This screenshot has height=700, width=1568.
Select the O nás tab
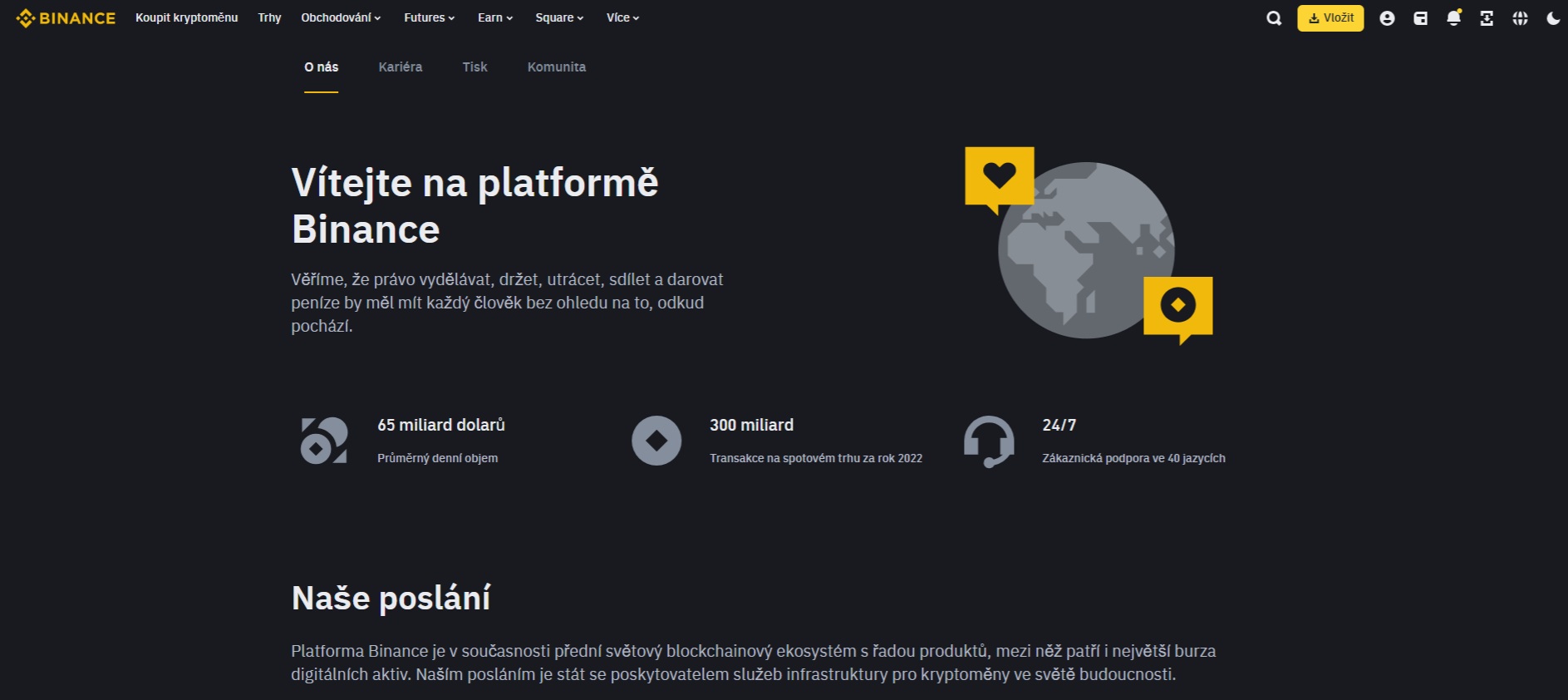coord(321,67)
